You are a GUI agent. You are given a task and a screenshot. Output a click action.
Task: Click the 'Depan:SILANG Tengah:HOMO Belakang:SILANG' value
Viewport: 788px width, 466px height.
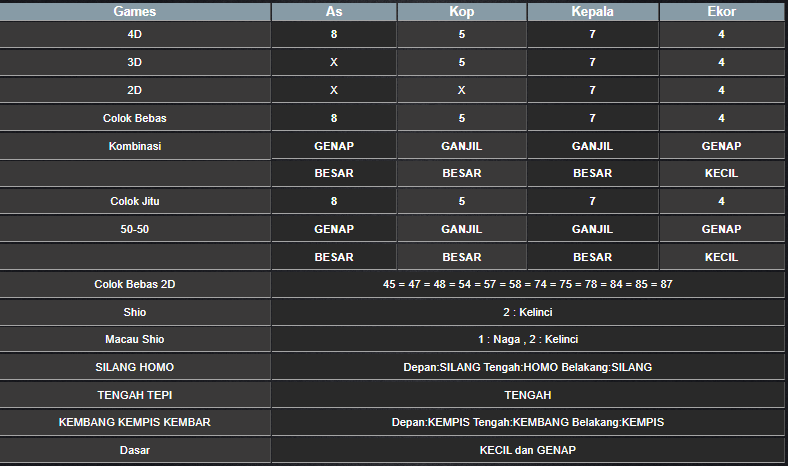[528, 367]
